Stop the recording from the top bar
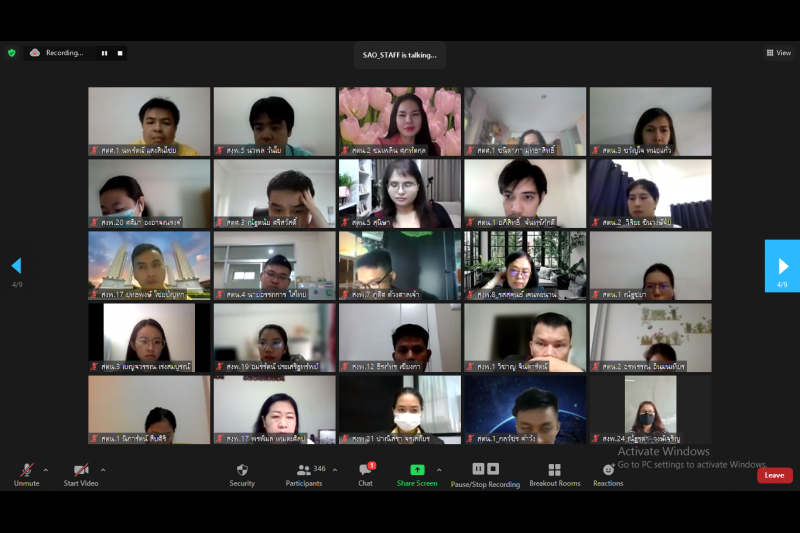 (117, 53)
